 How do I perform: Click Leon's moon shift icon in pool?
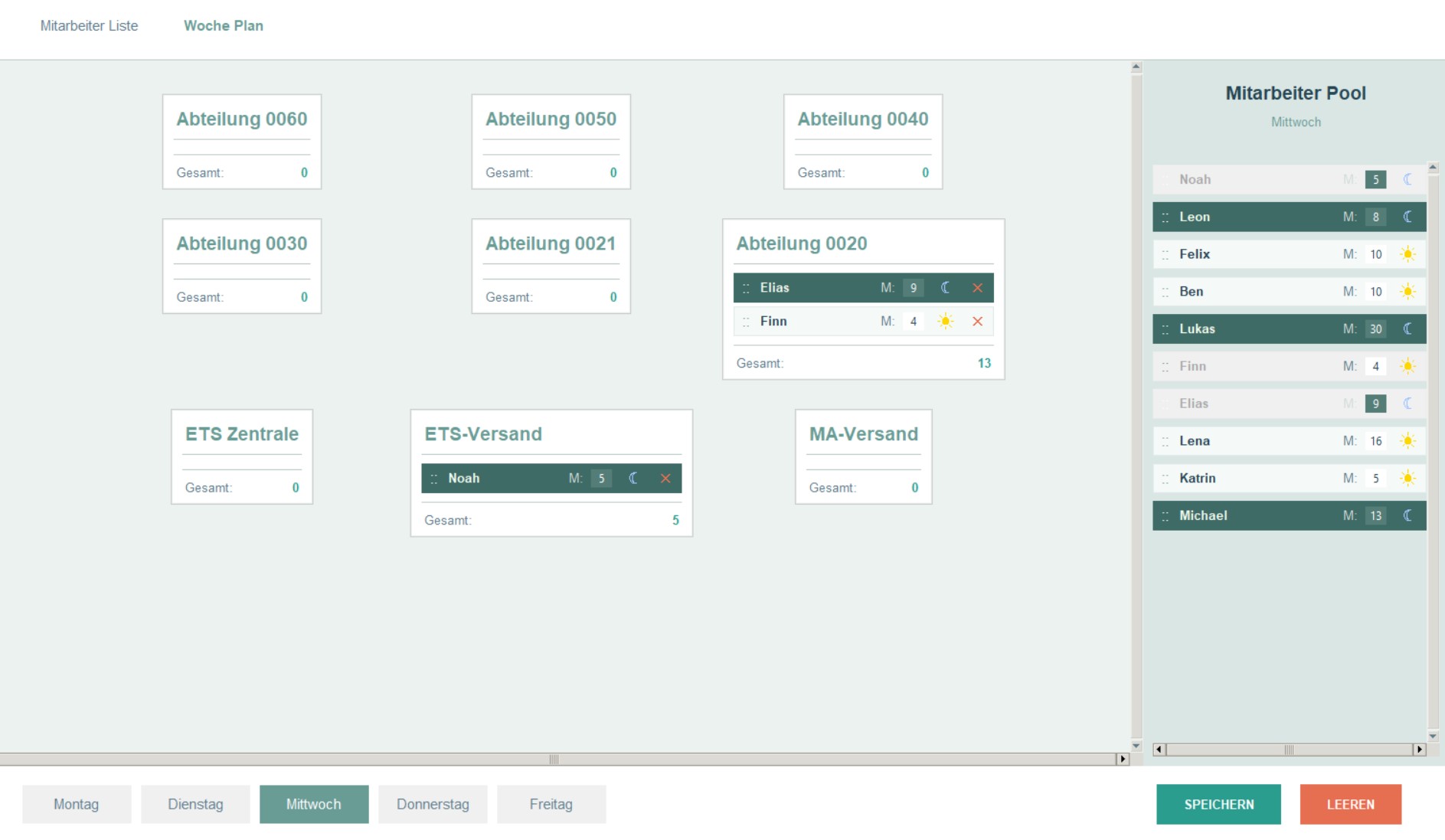tap(1407, 217)
